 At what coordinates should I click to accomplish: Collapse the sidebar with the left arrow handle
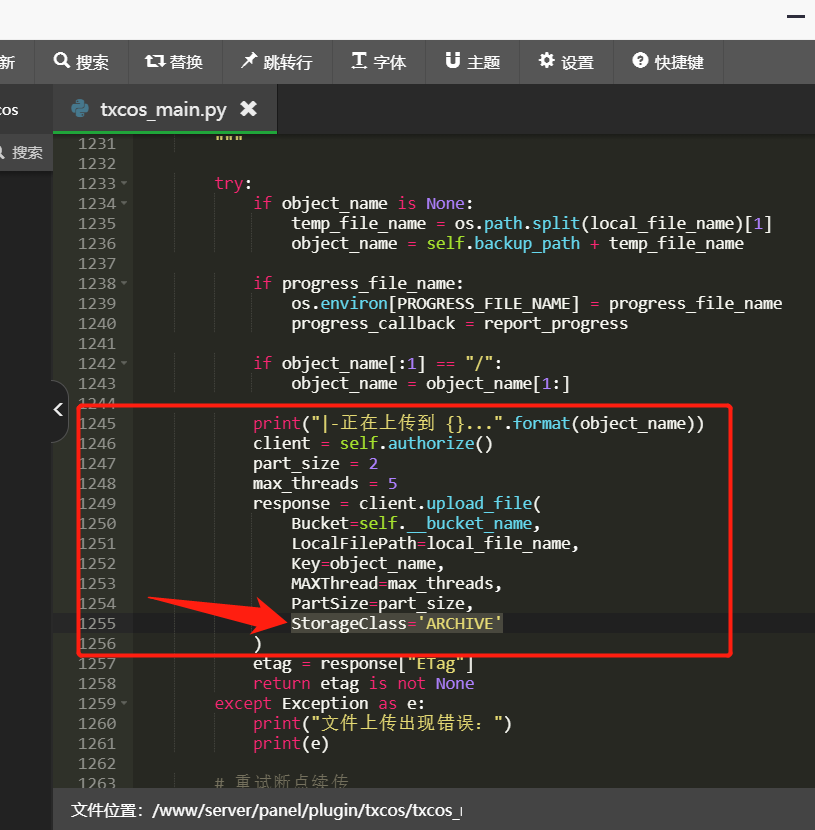tap(58, 410)
